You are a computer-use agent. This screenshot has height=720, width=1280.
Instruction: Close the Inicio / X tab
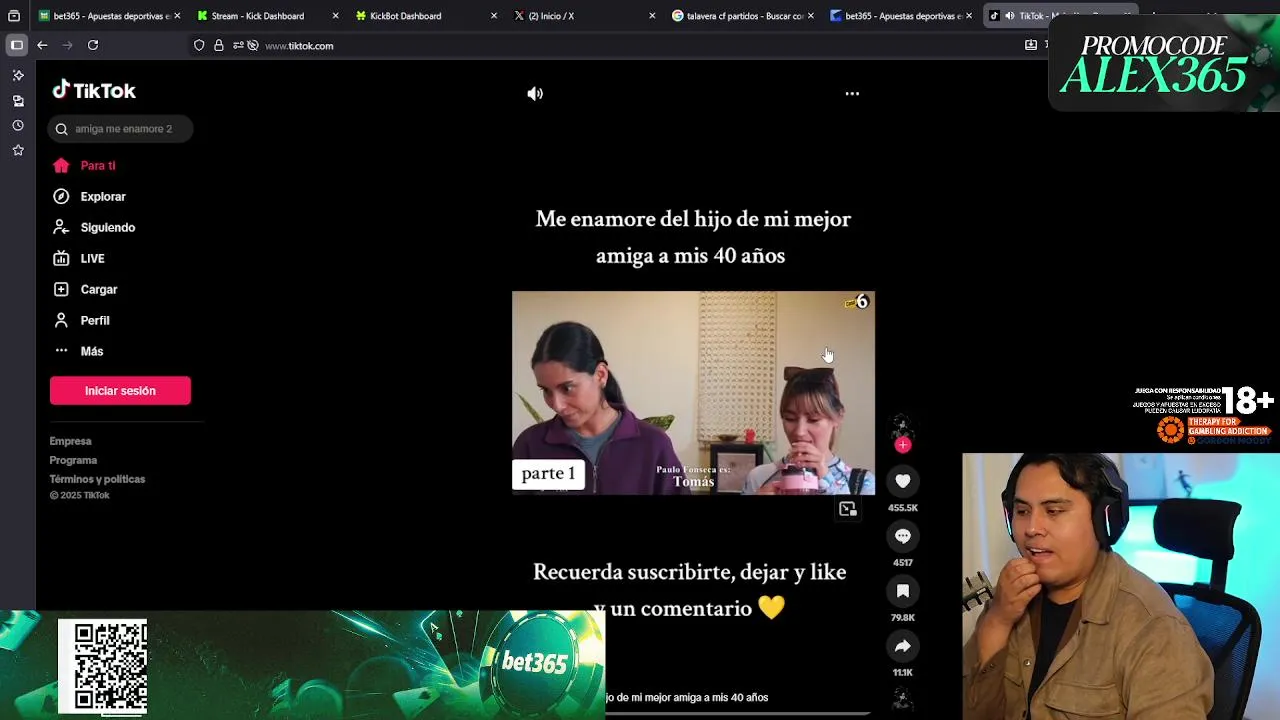pos(652,16)
